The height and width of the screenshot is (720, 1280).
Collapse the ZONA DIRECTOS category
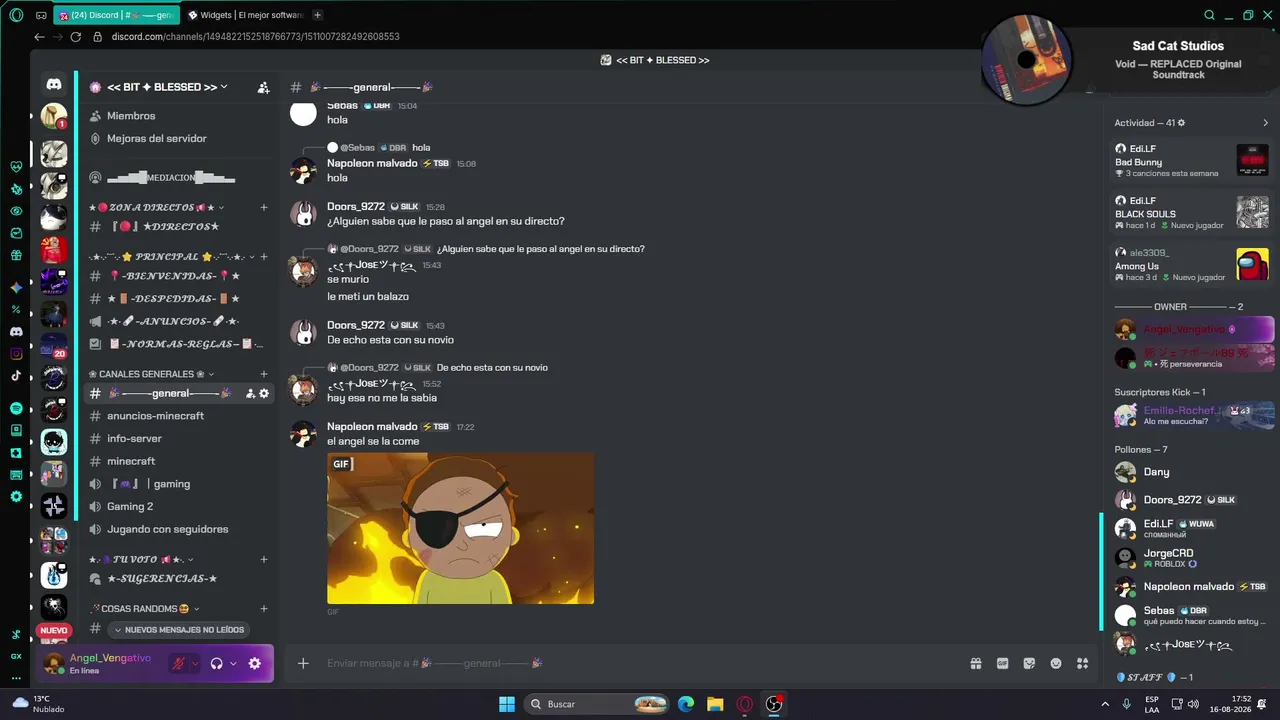pos(155,207)
